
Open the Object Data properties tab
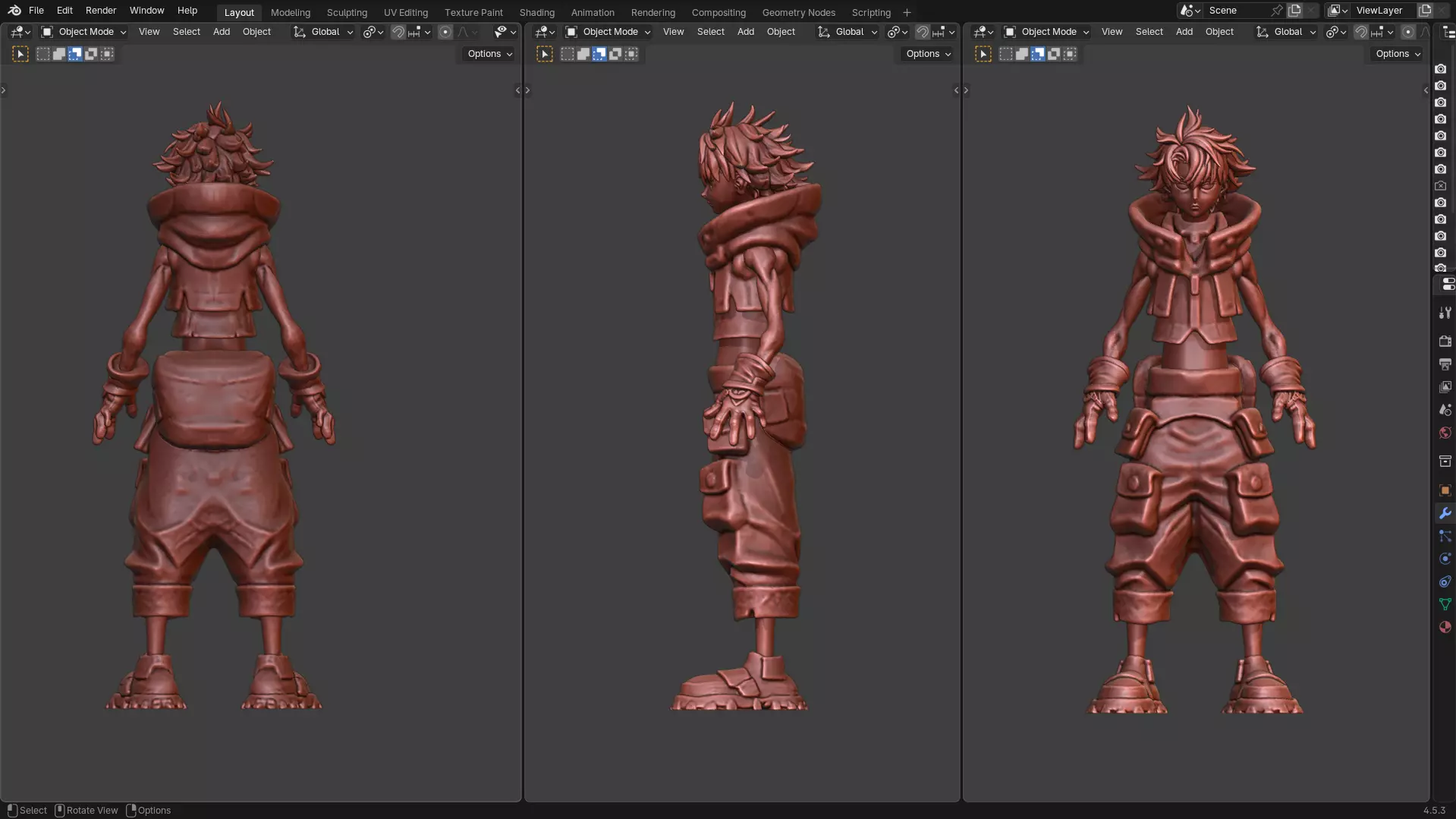point(1445,604)
